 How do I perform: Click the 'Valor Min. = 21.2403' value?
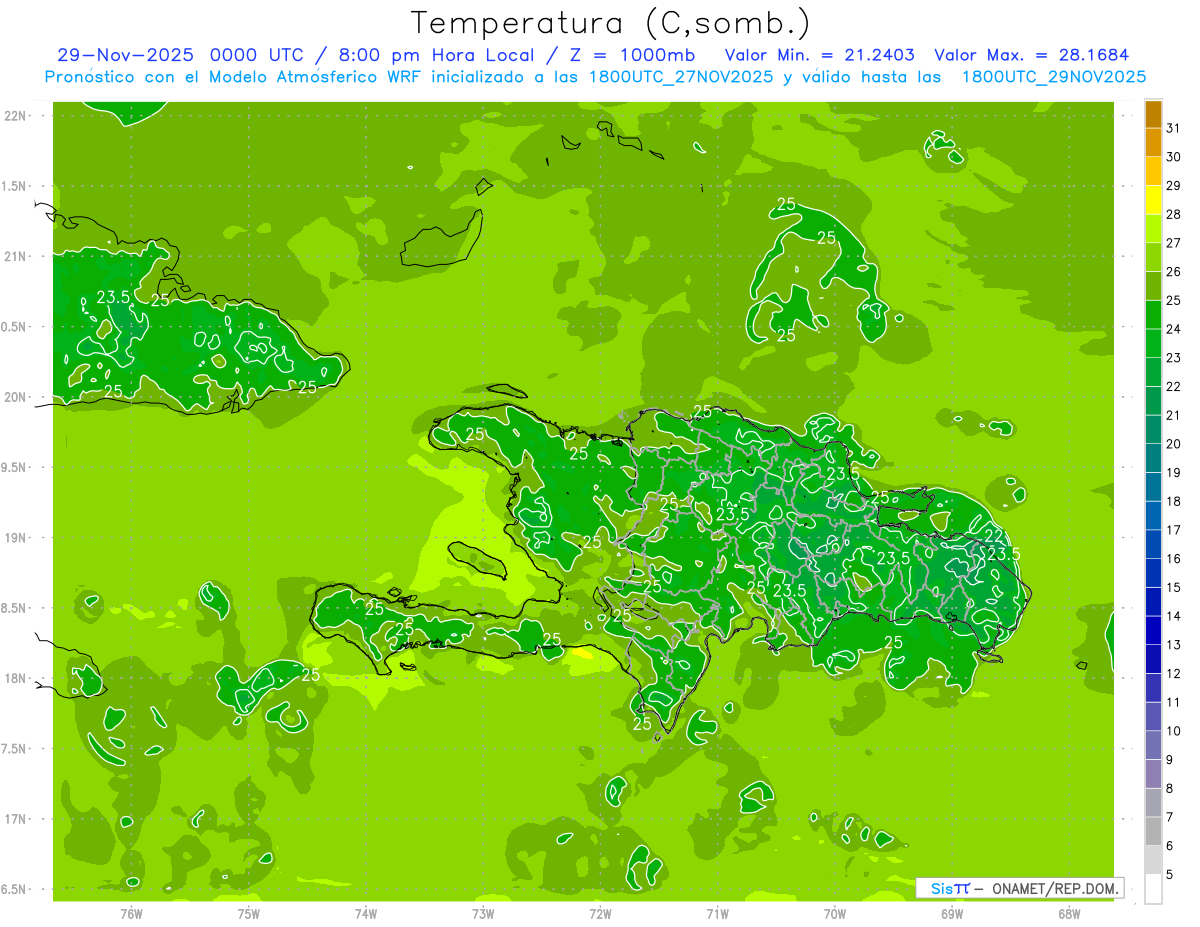tap(819, 55)
